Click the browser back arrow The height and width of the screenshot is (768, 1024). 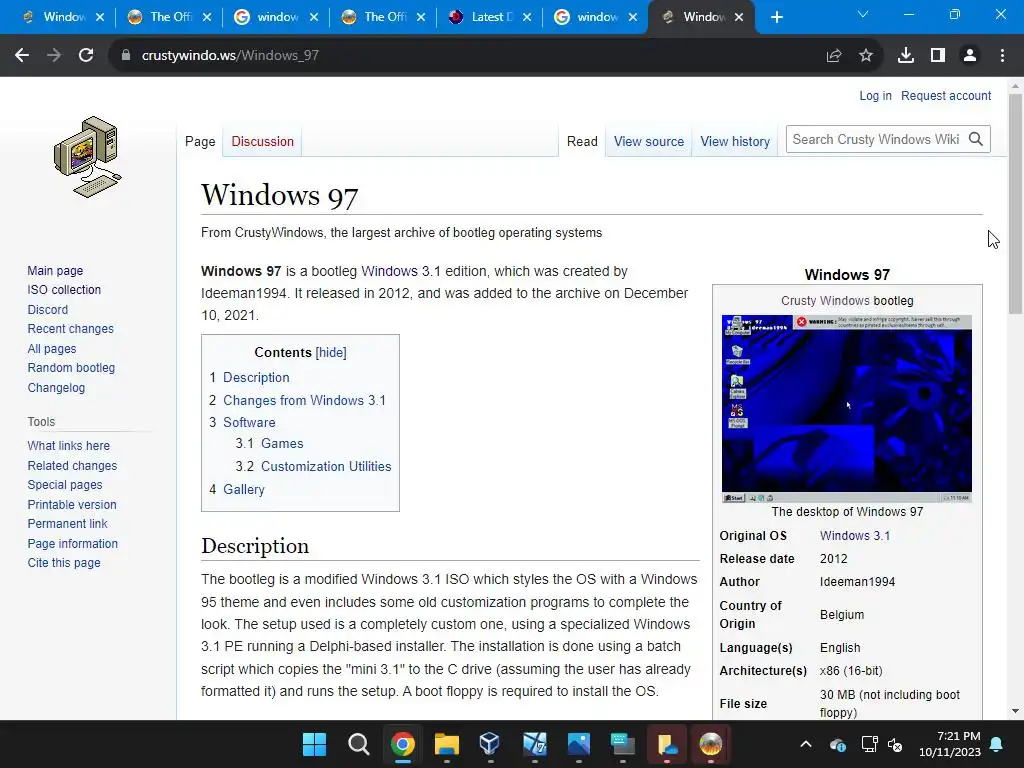(22, 56)
